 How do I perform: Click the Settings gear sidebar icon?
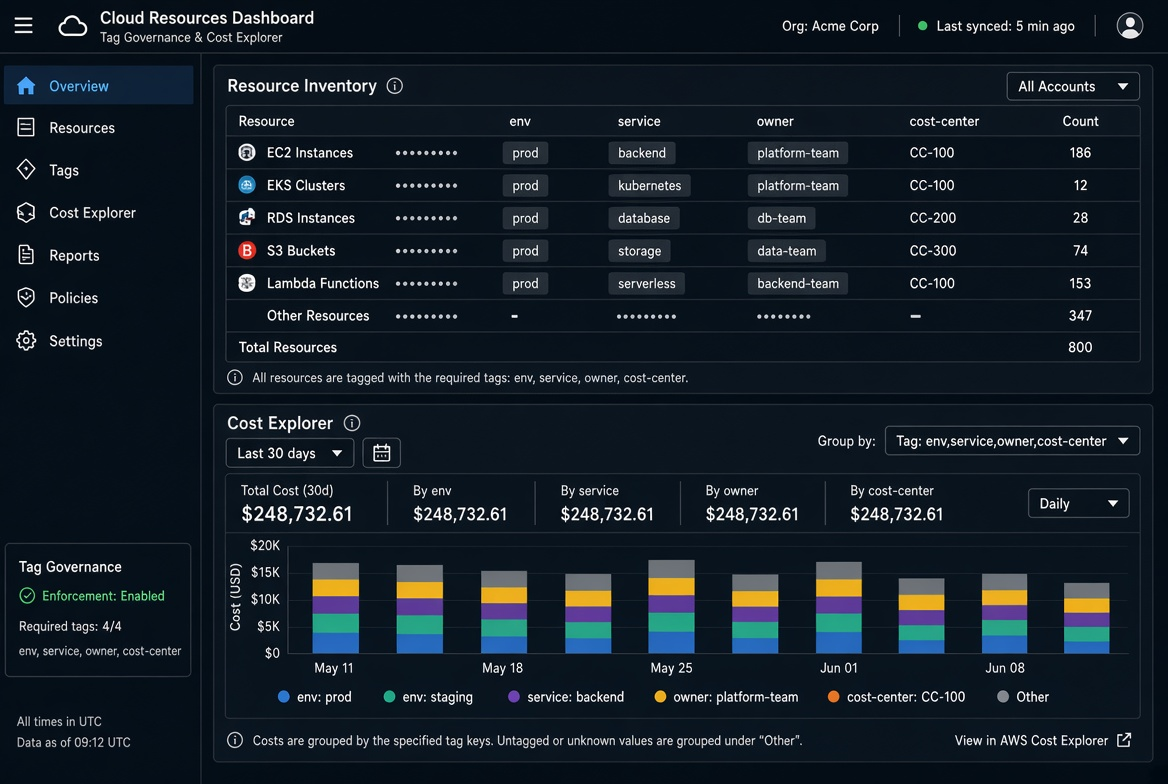click(x=26, y=341)
